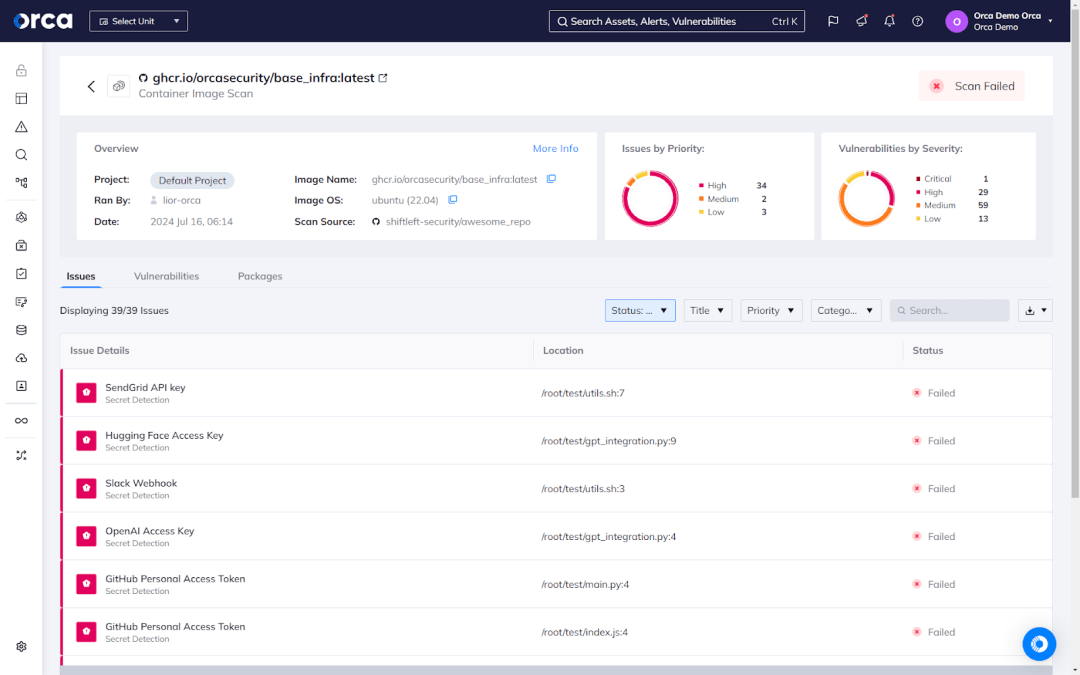Screen dimensions: 1080x675
Task: Open the alerts triangle icon in sidebar
Action: point(21,127)
